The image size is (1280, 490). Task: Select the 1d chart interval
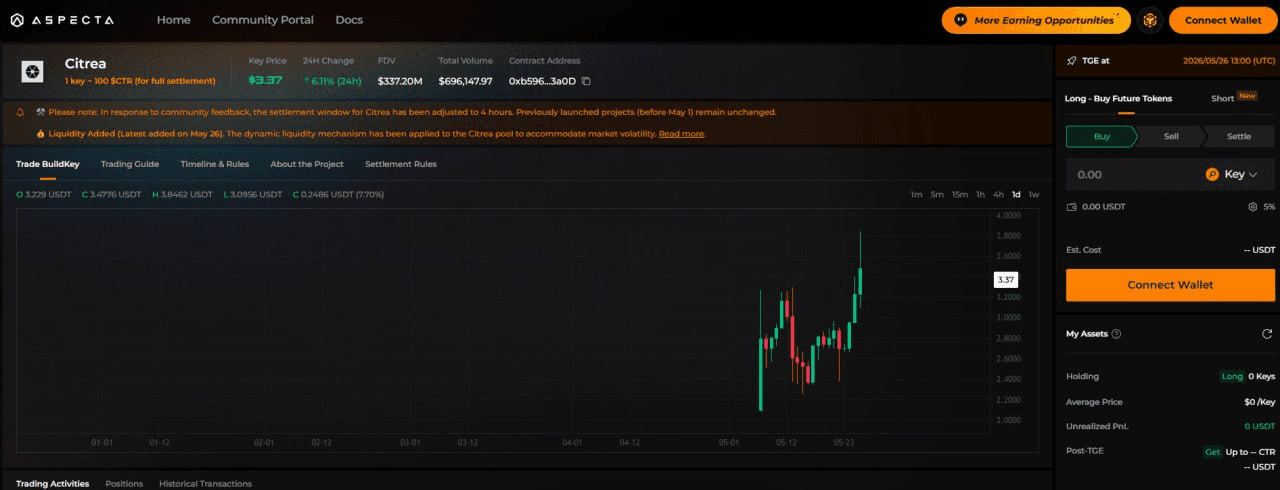point(1016,194)
